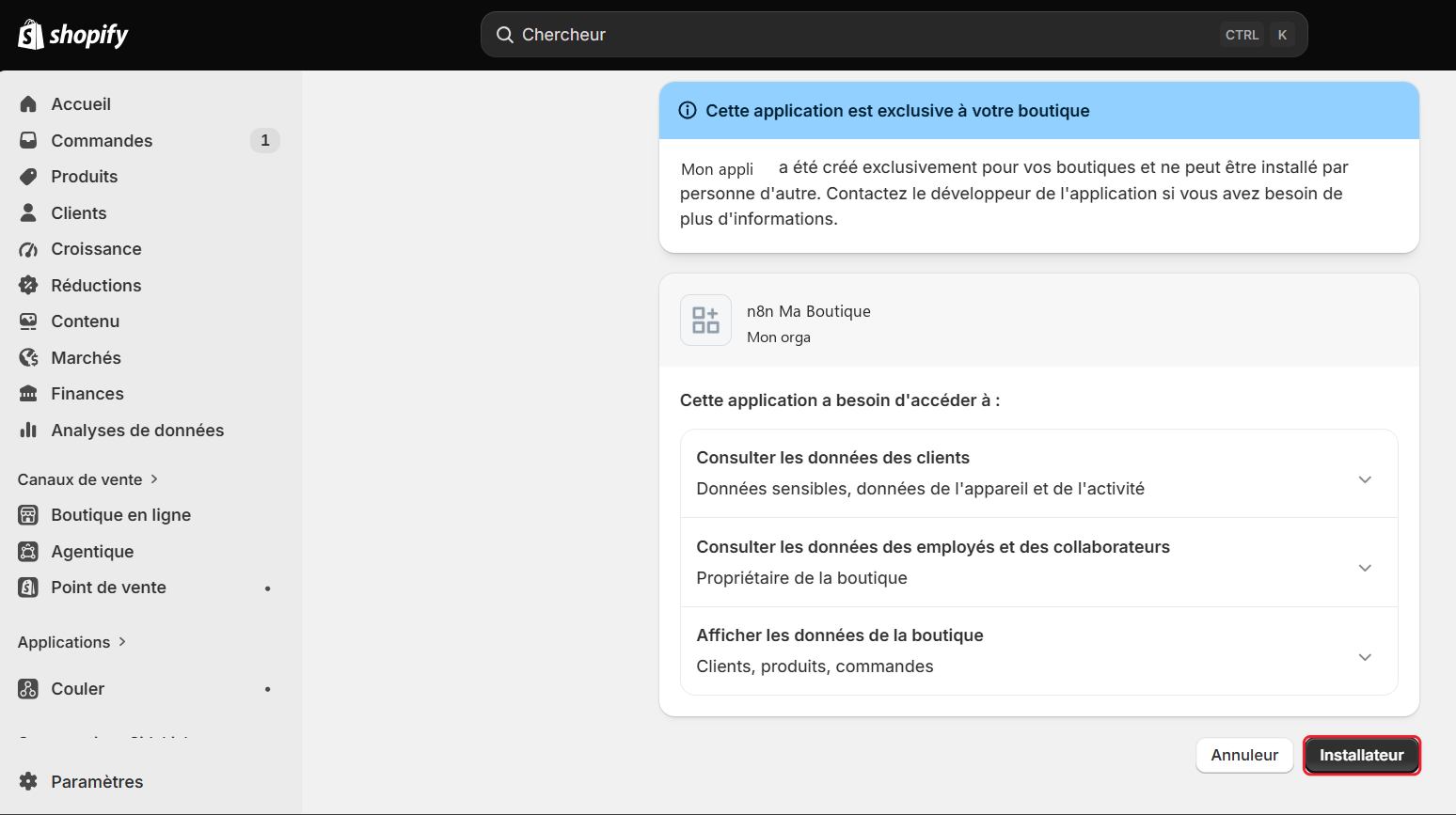Click the search magnifier icon
This screenshot has width=1456, height=815.
coord(505,35)
